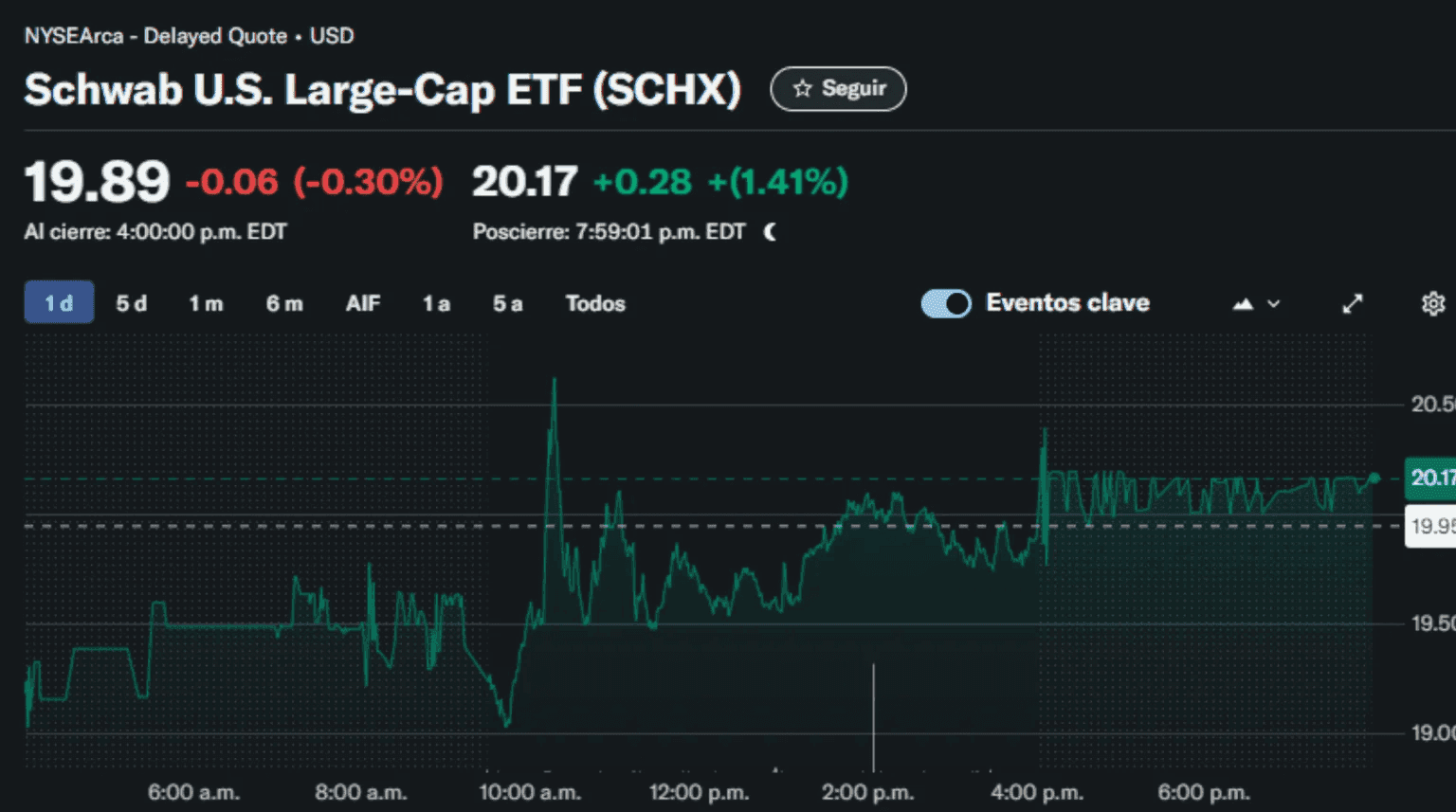Select the AIF range tab
The width and height of the screenshot is (1456, 812).
point(363,303)
